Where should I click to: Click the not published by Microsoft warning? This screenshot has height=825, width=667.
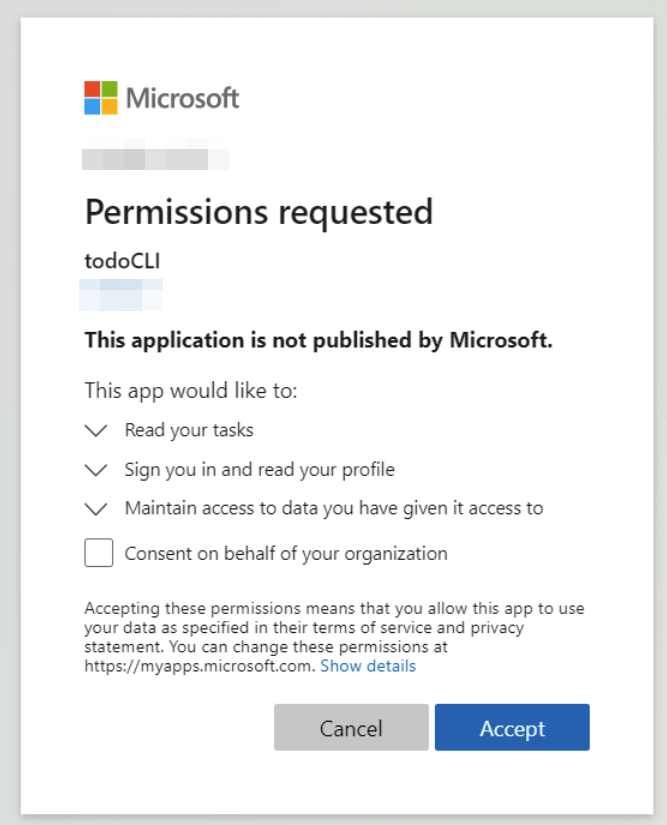tap(319, 340)
